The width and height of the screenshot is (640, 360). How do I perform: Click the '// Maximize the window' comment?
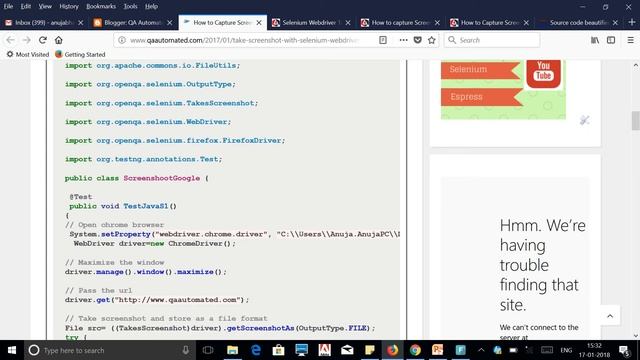[x=114, y=262]
